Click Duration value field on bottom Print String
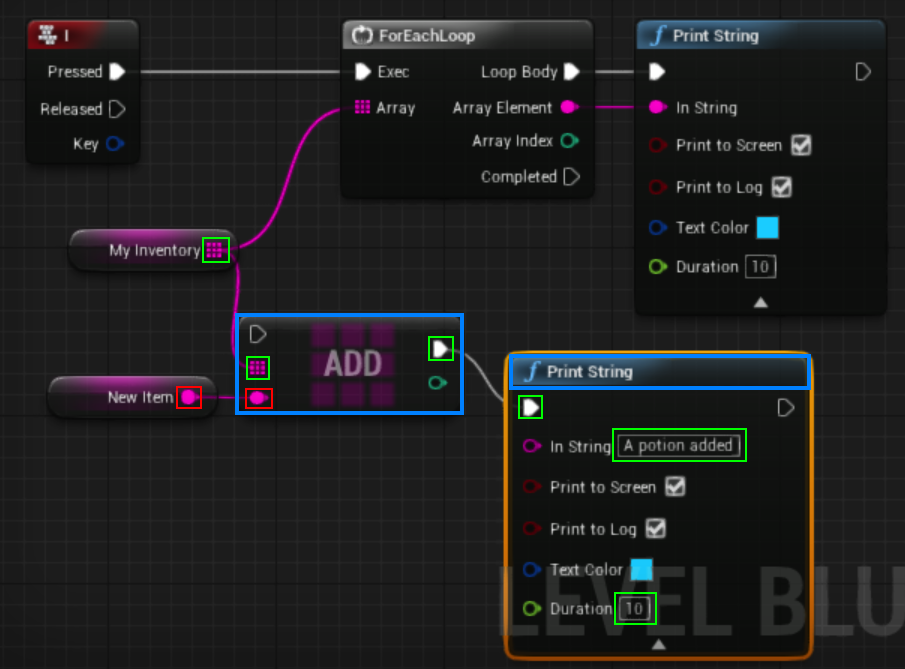Viewport: 905px width, 669px height. 635,608
